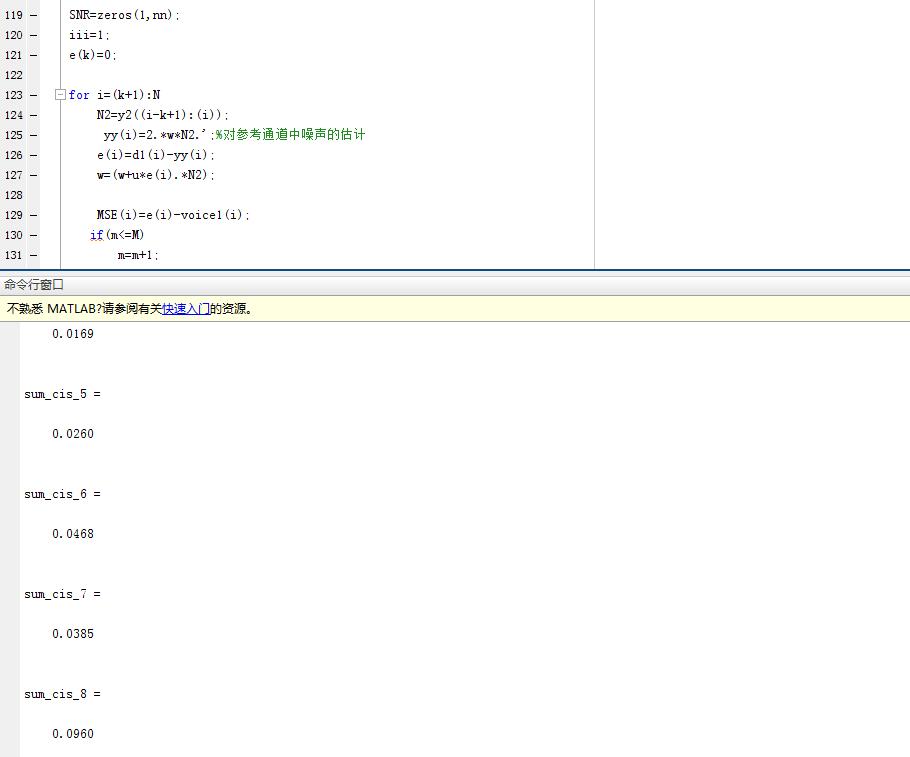The width and height of the screenshot is (910, 757).
Task: Click the value 0.0169
Action: point(73,334)
